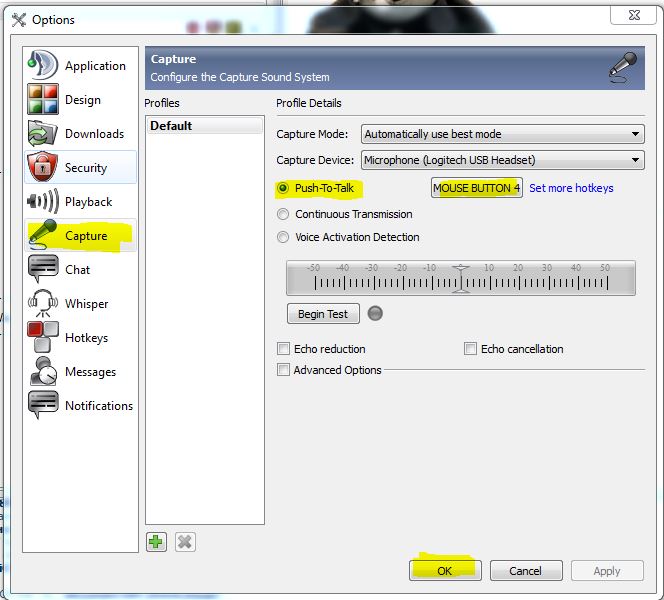Choose Voice Activation Detection option
This screenshot has width=664, height=600.
pos(283,237)
